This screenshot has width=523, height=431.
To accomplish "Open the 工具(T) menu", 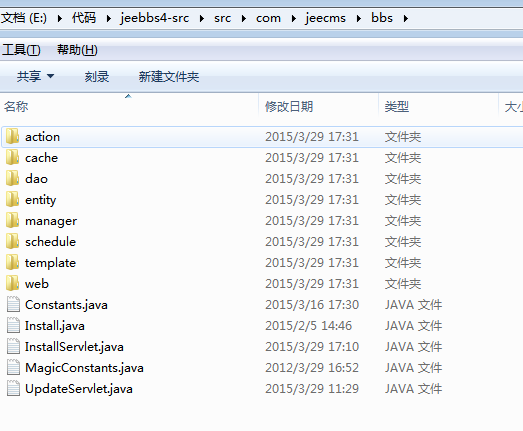I will click(x=21, y=50).
